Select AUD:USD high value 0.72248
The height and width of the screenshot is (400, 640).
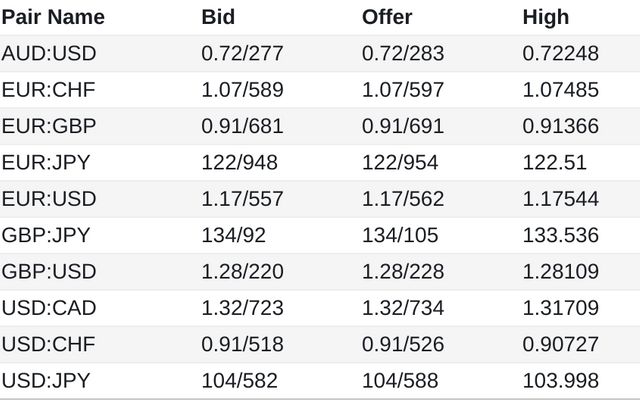(561, 53)
